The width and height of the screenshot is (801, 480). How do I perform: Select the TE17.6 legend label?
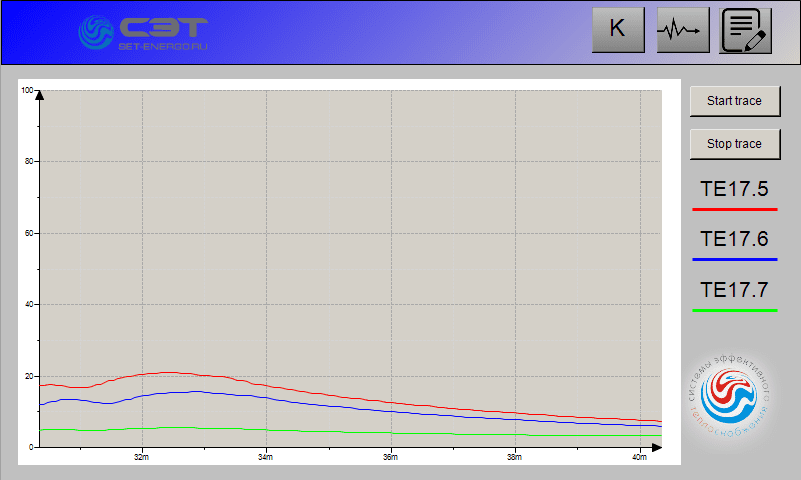click(734, 240)
